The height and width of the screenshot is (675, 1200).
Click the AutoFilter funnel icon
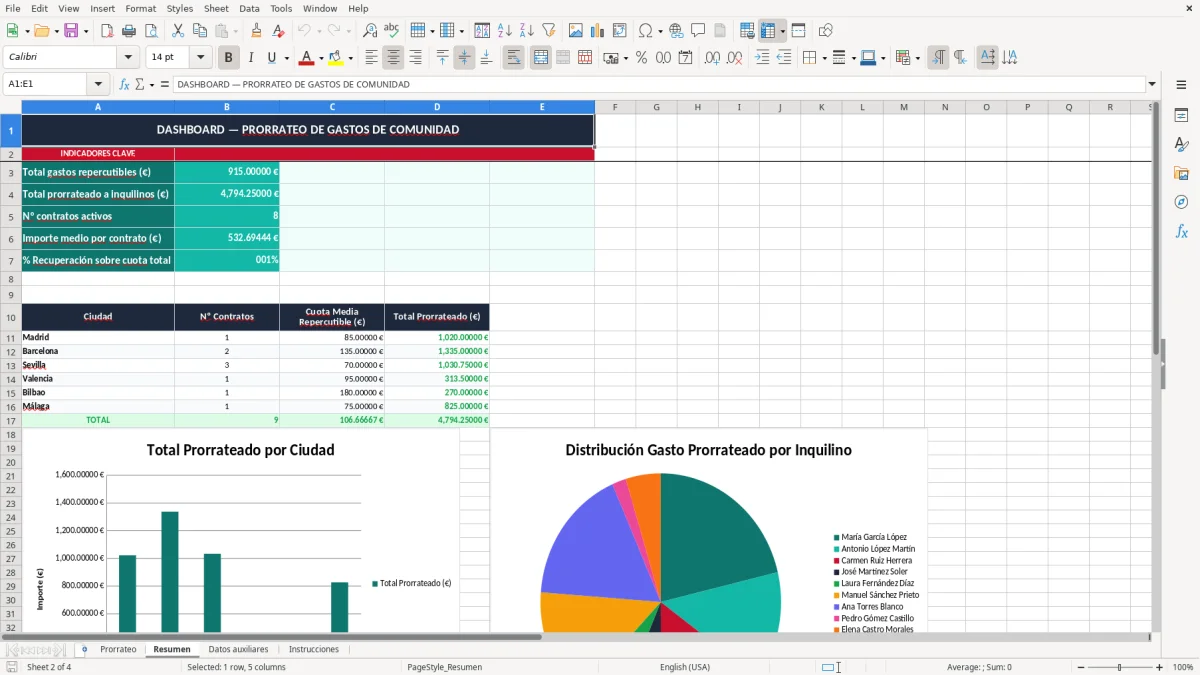549,31
